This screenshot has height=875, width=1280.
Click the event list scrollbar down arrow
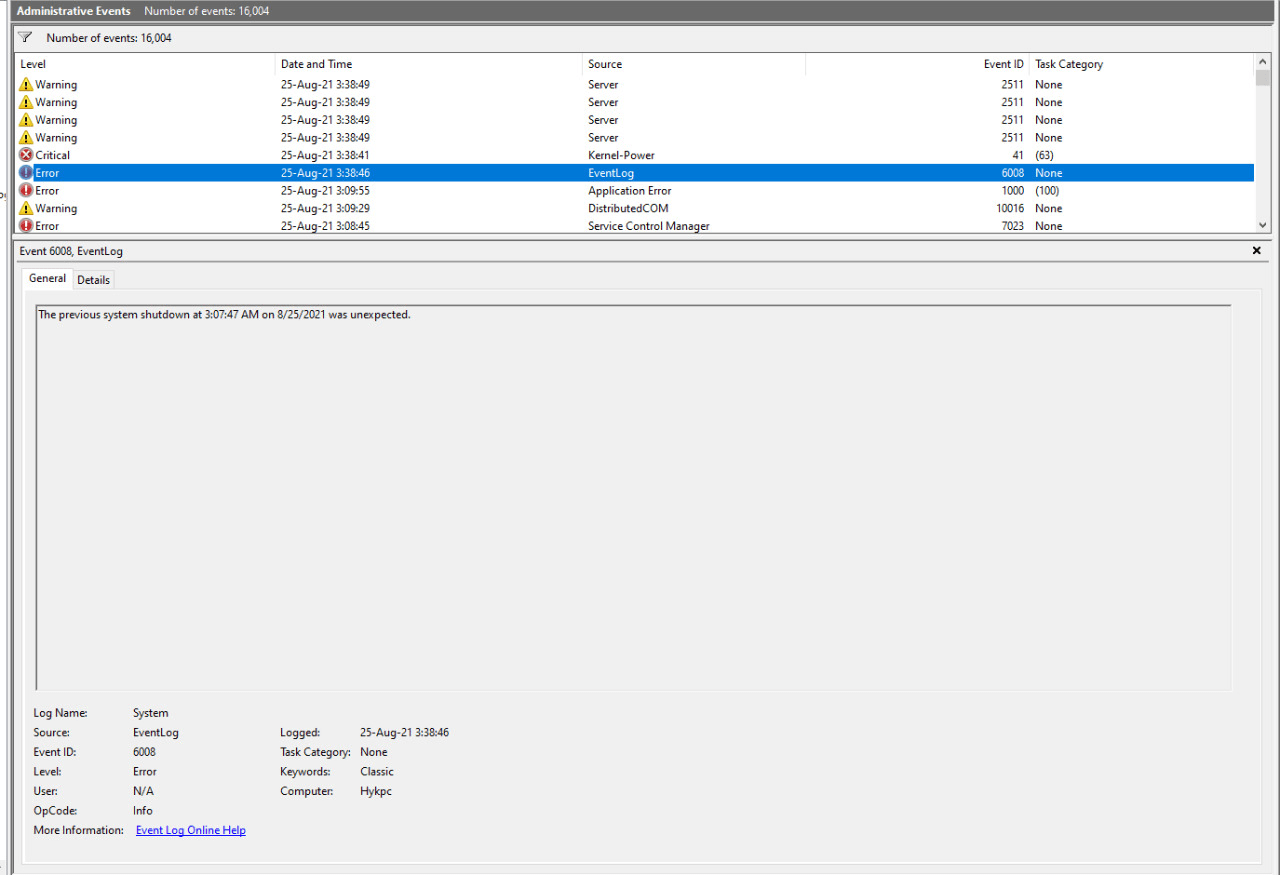pos(1262,226)
